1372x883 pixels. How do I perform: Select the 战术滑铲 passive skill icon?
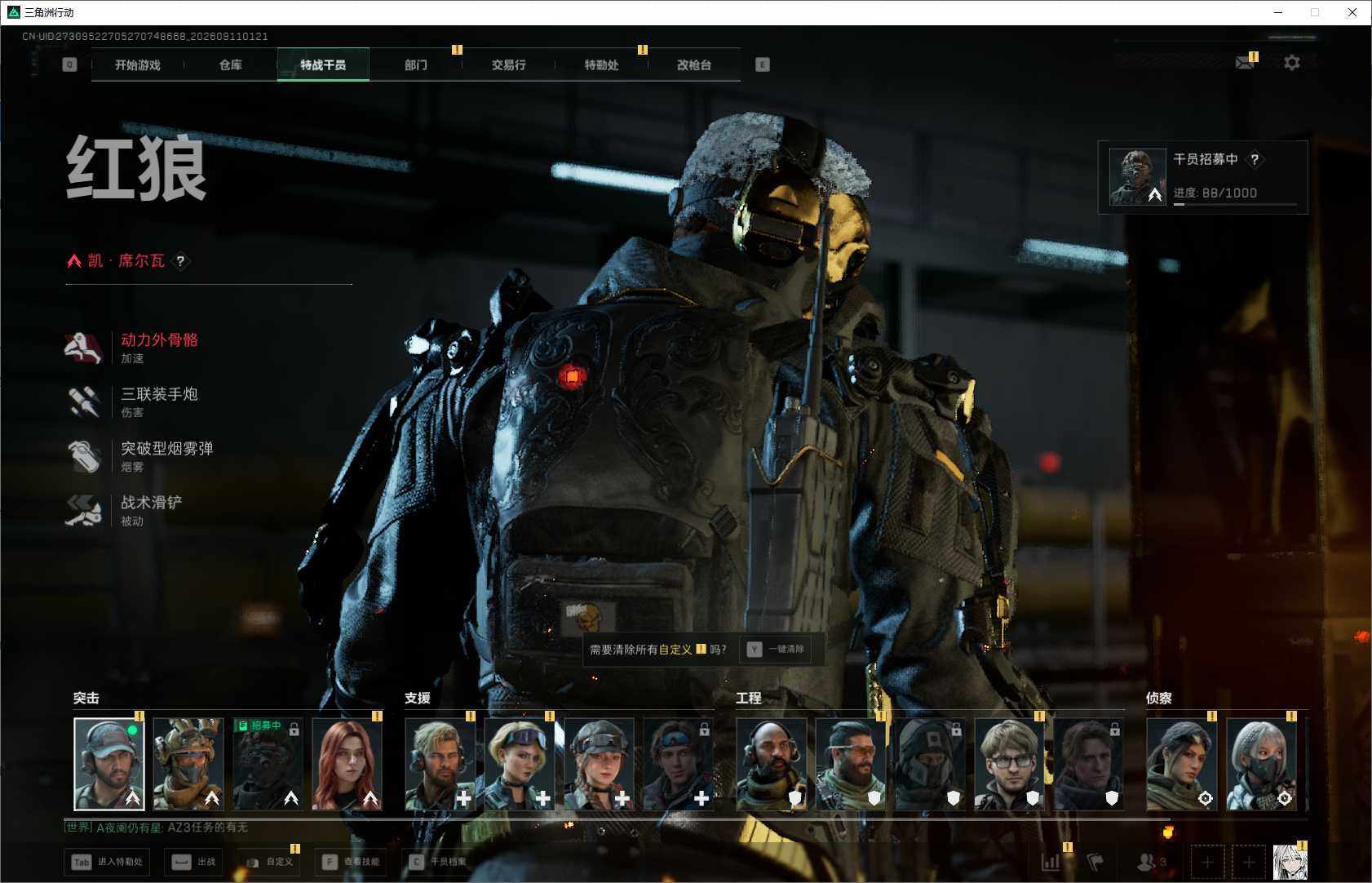[83, 510]
